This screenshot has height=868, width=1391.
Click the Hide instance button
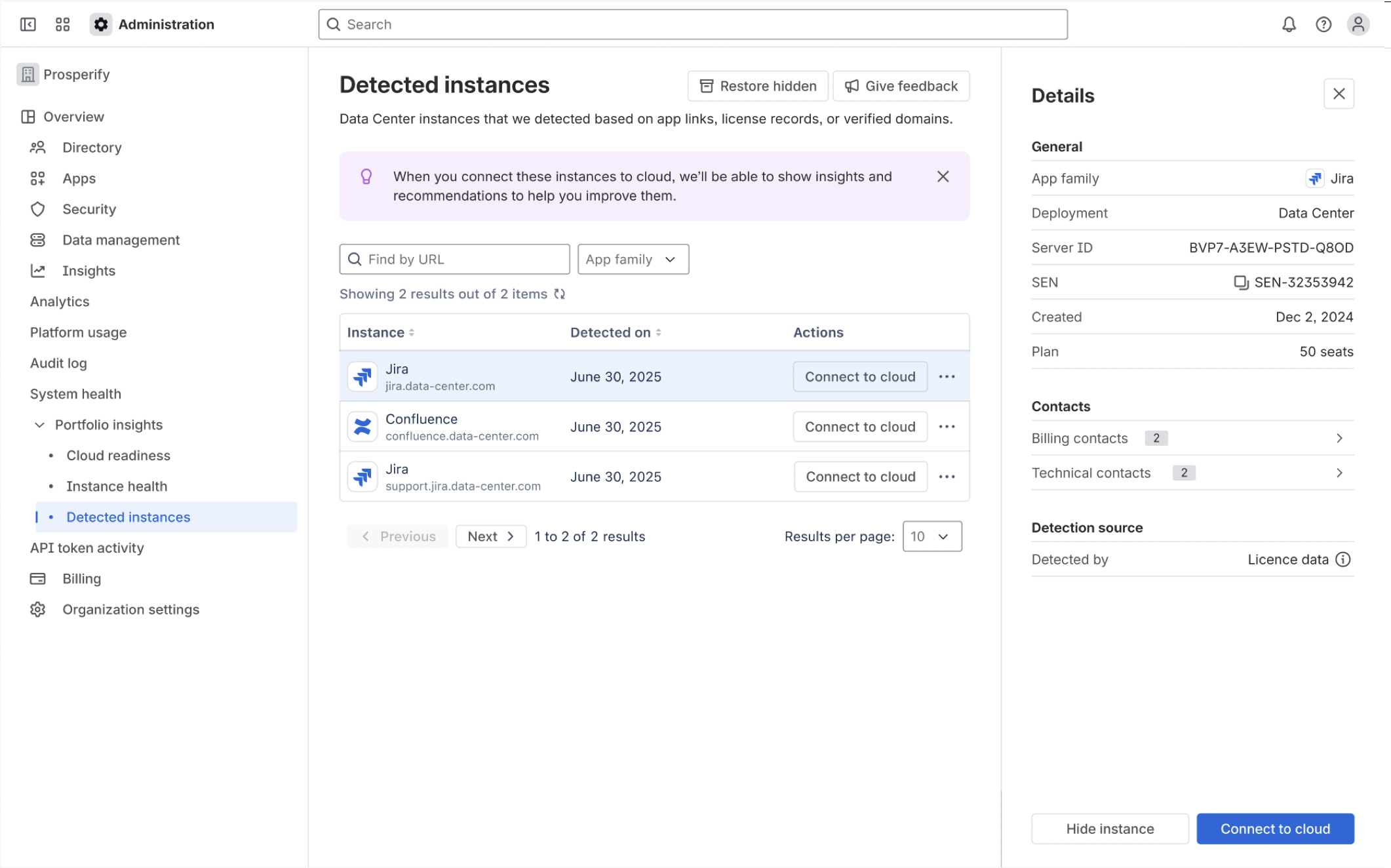pos(1109,829)
